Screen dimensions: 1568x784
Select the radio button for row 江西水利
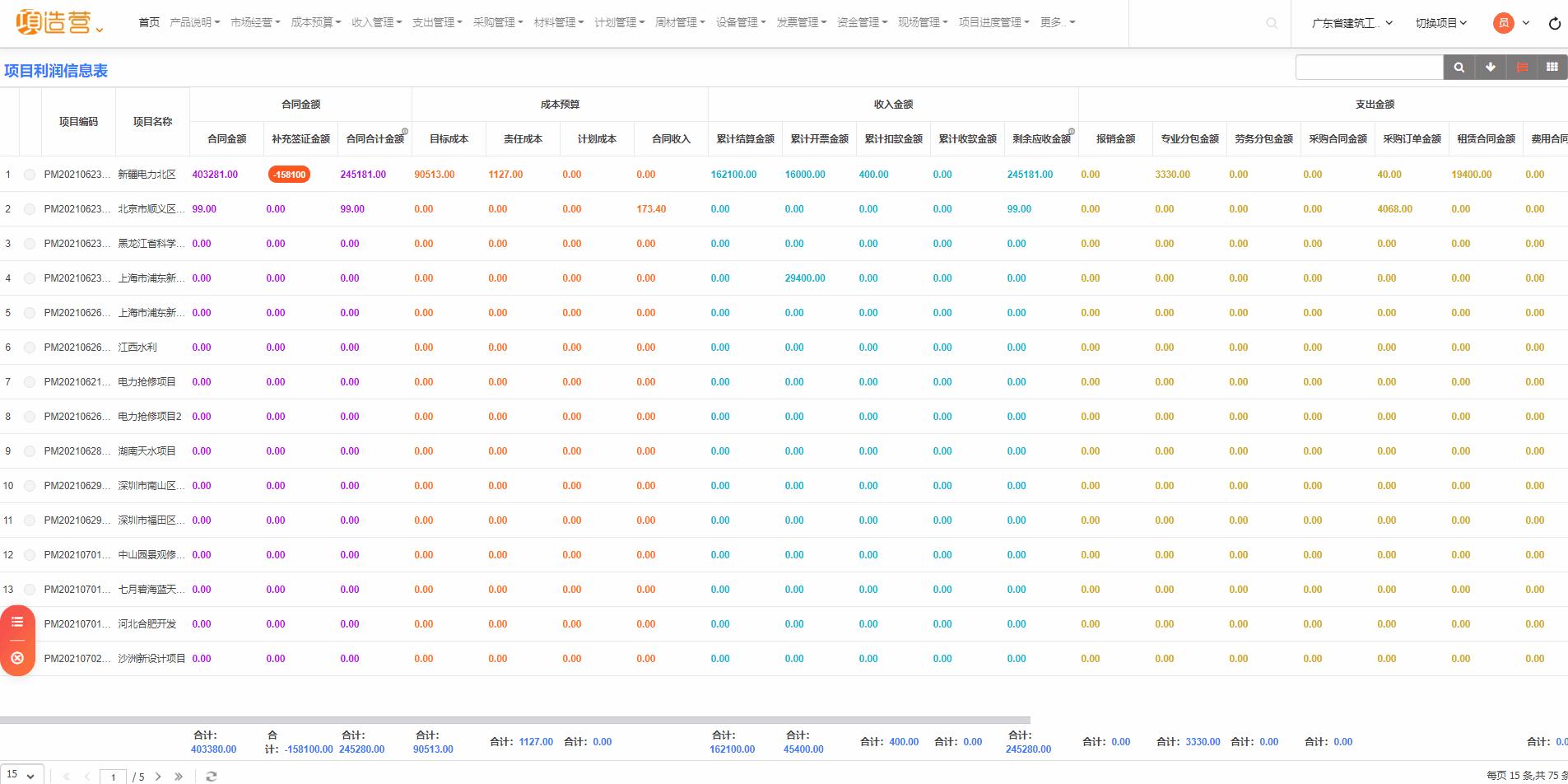tap(30, 348)
